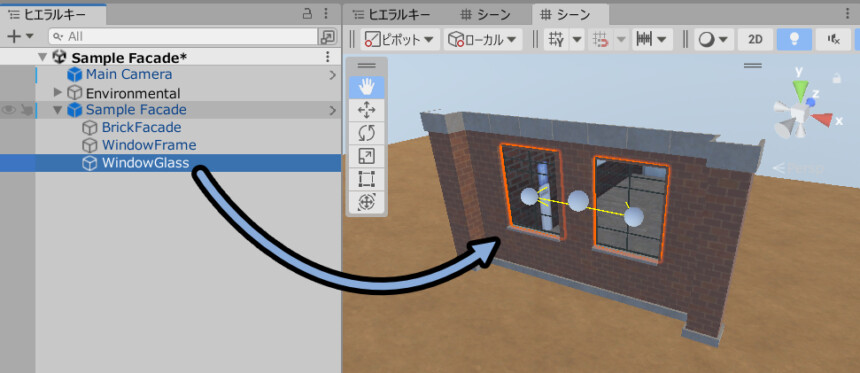Select the Rect tool
The height and width of the screenshot is (373, 860).
click(x=366, y=179)
